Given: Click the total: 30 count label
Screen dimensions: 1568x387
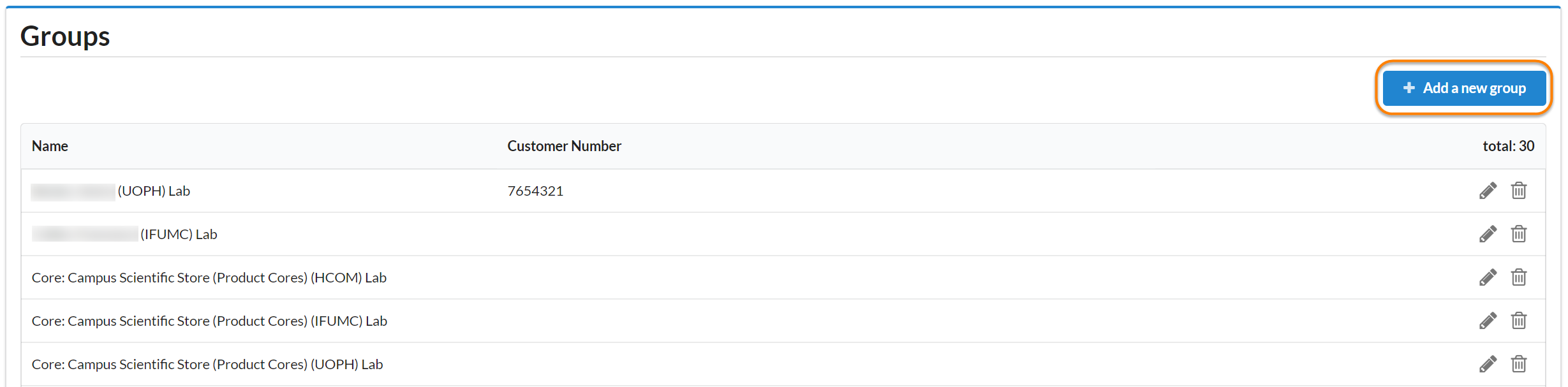Looking at the screenshot, I should click(x=1508, y=146).
